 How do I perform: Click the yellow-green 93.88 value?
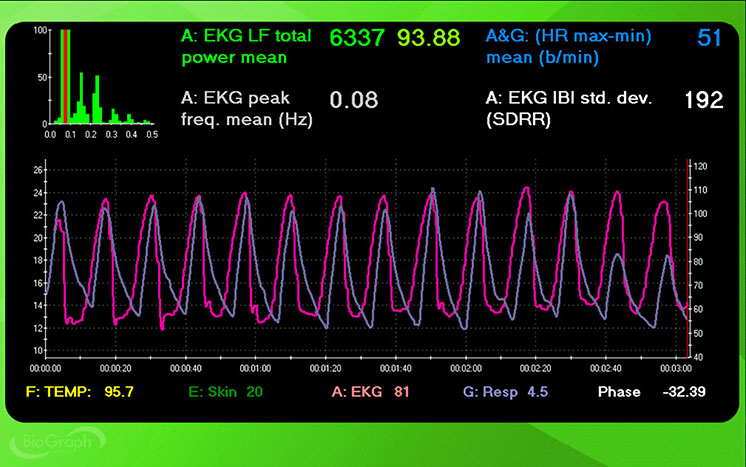[428, 38]
